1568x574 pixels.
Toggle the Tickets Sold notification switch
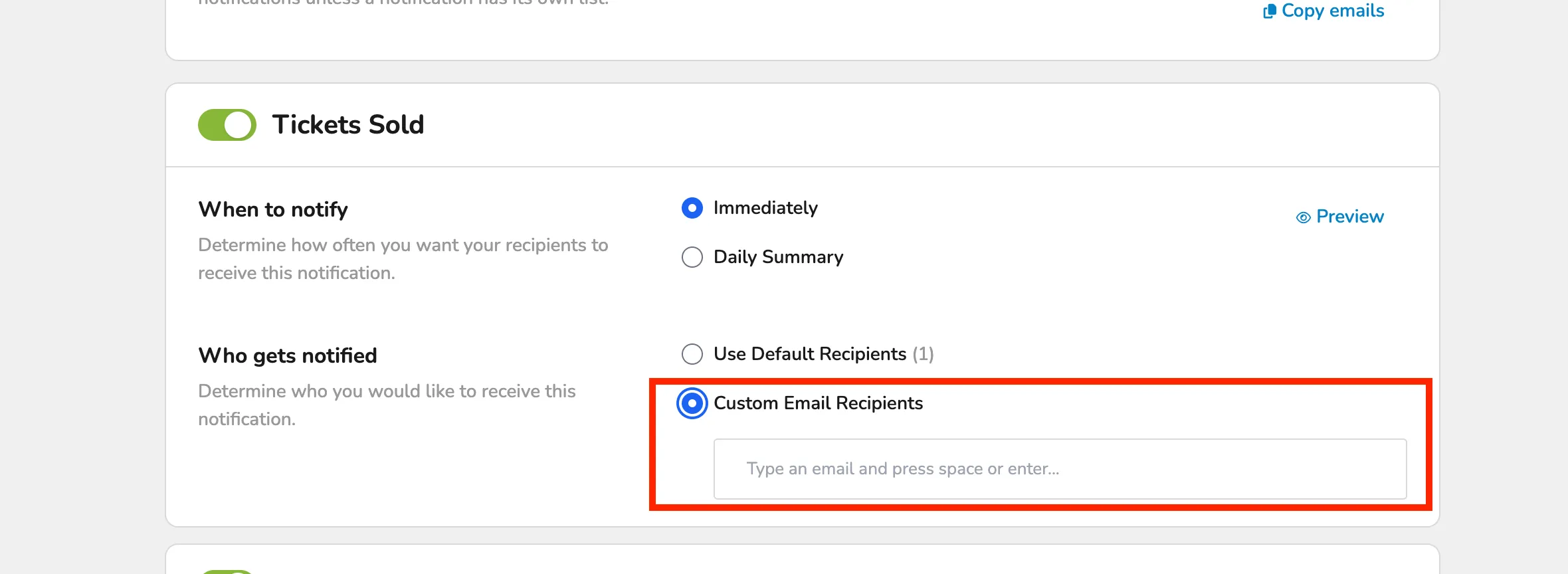(x=227, y=125)
